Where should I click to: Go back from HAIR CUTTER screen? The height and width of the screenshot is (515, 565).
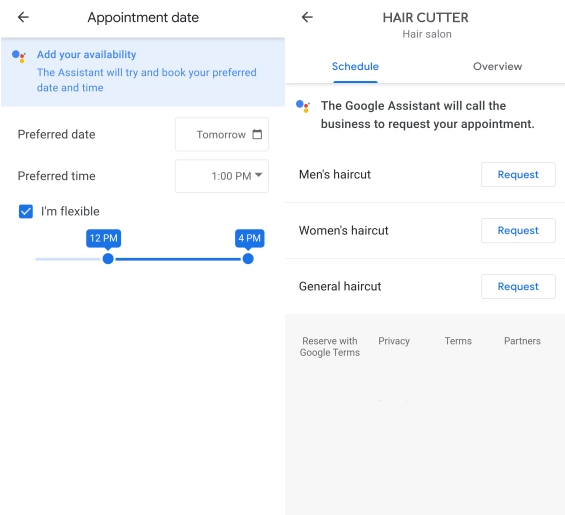tap(307, 17)
